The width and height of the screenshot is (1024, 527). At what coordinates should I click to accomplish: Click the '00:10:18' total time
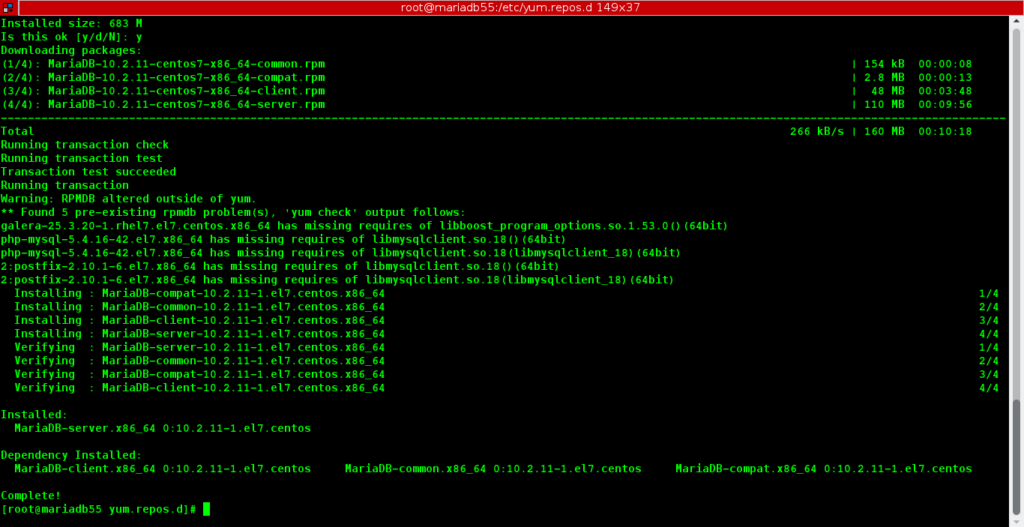(945, 131)
